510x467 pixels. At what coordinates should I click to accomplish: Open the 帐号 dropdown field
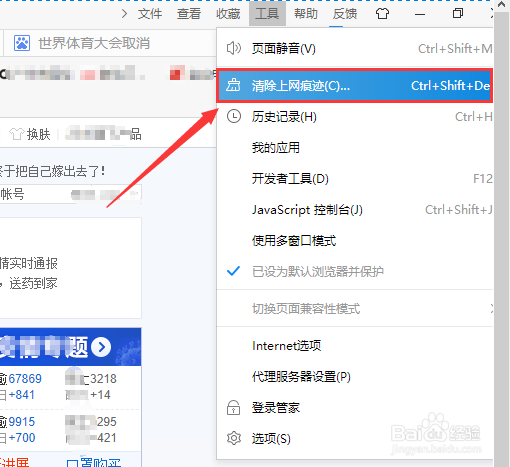[x=70, y=194]
